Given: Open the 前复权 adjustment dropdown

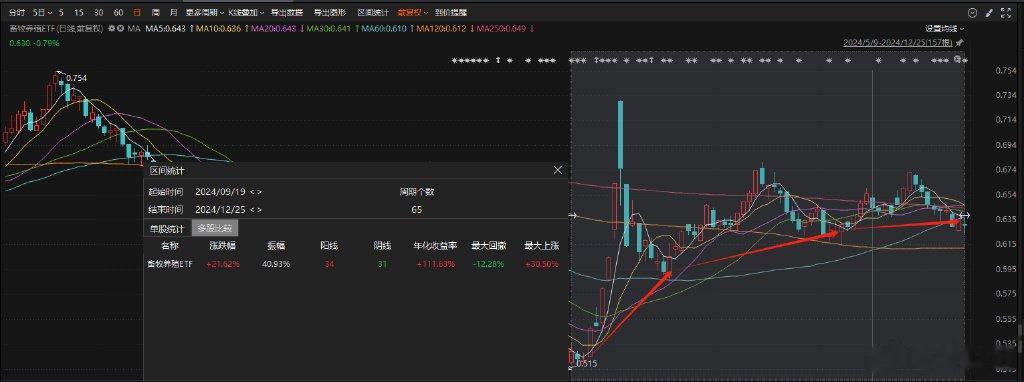Looking at the screenshot, I should click(x=413, y=12).
